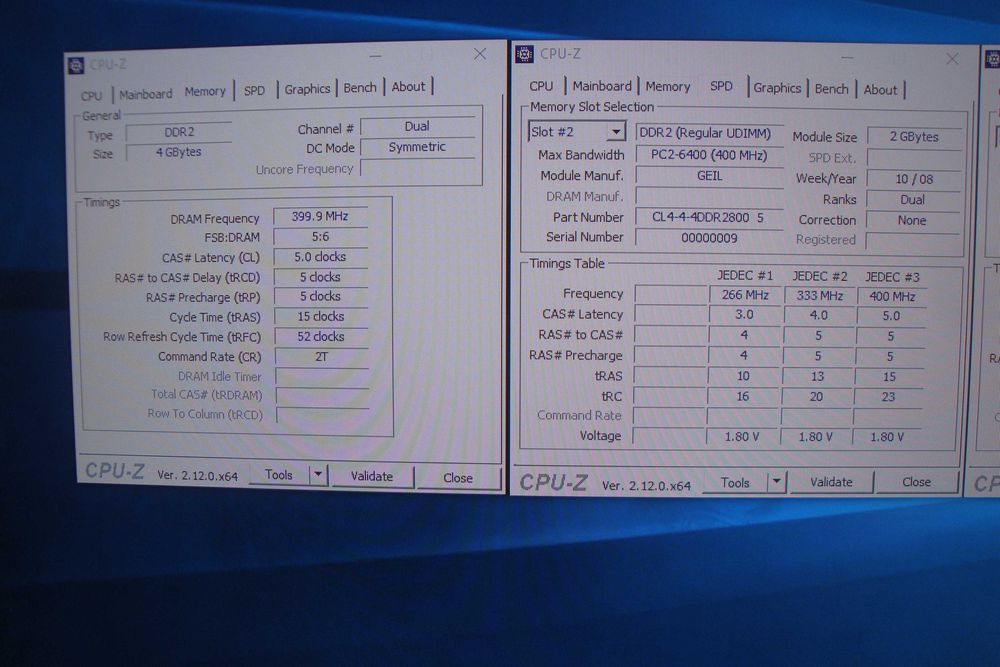The width and height of the screenshot is (1000, 667).
Task: Click DDR2 (Regular UDIMM) module type field
Action: 709,133
